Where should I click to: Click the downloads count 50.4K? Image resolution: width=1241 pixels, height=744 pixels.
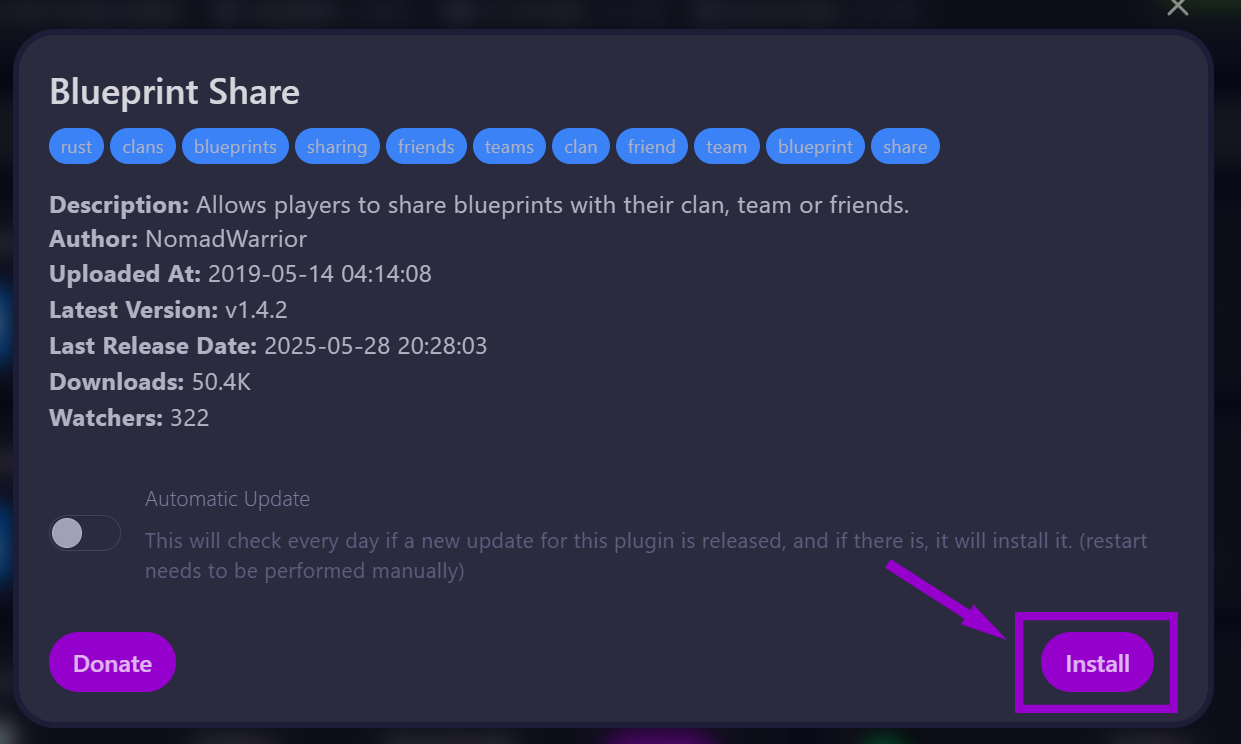point(220,382)
